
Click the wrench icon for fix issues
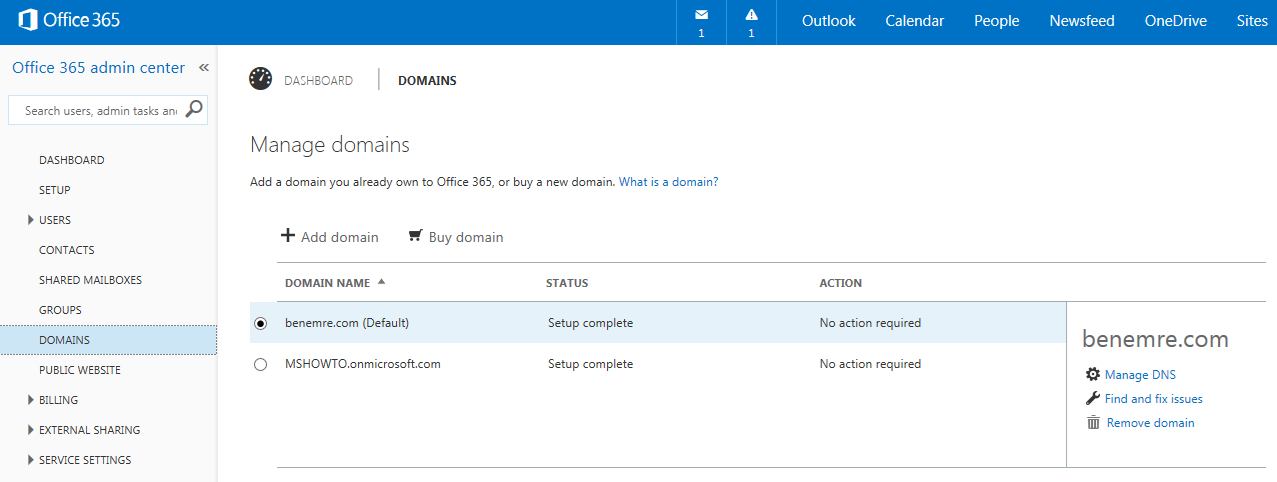point(1092,398)
